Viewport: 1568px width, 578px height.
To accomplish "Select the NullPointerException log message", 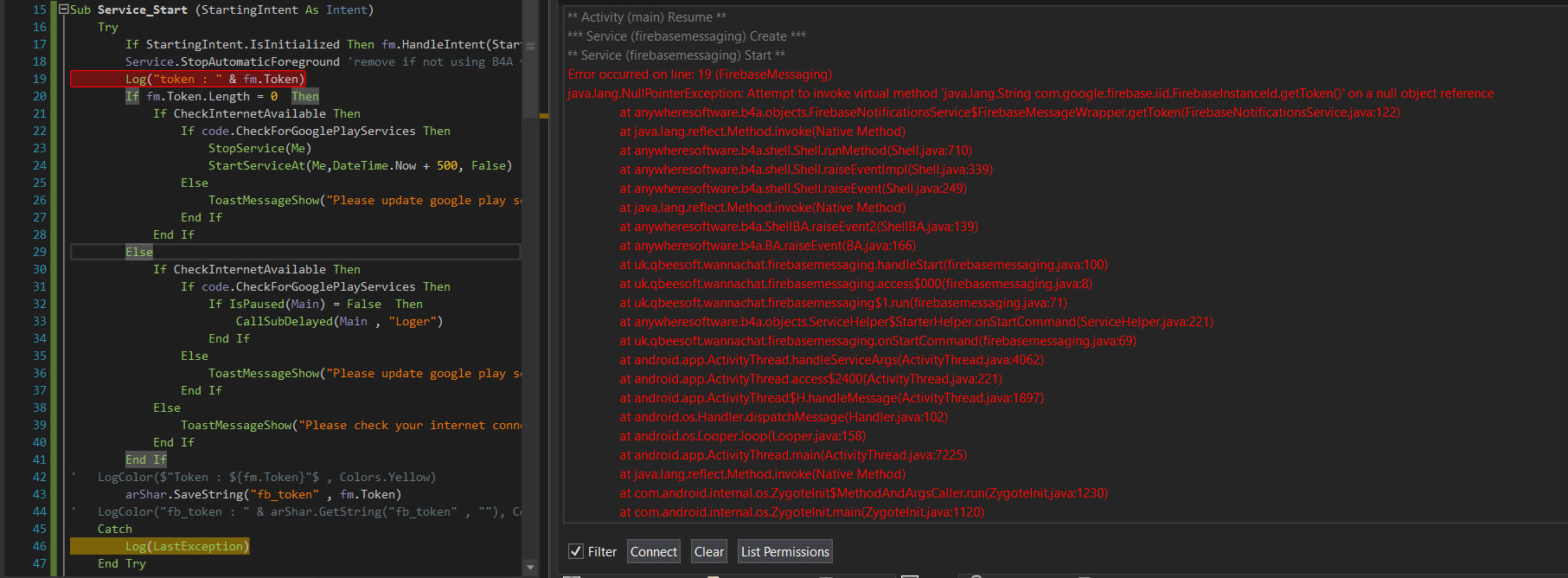I will click(1030, 93).
